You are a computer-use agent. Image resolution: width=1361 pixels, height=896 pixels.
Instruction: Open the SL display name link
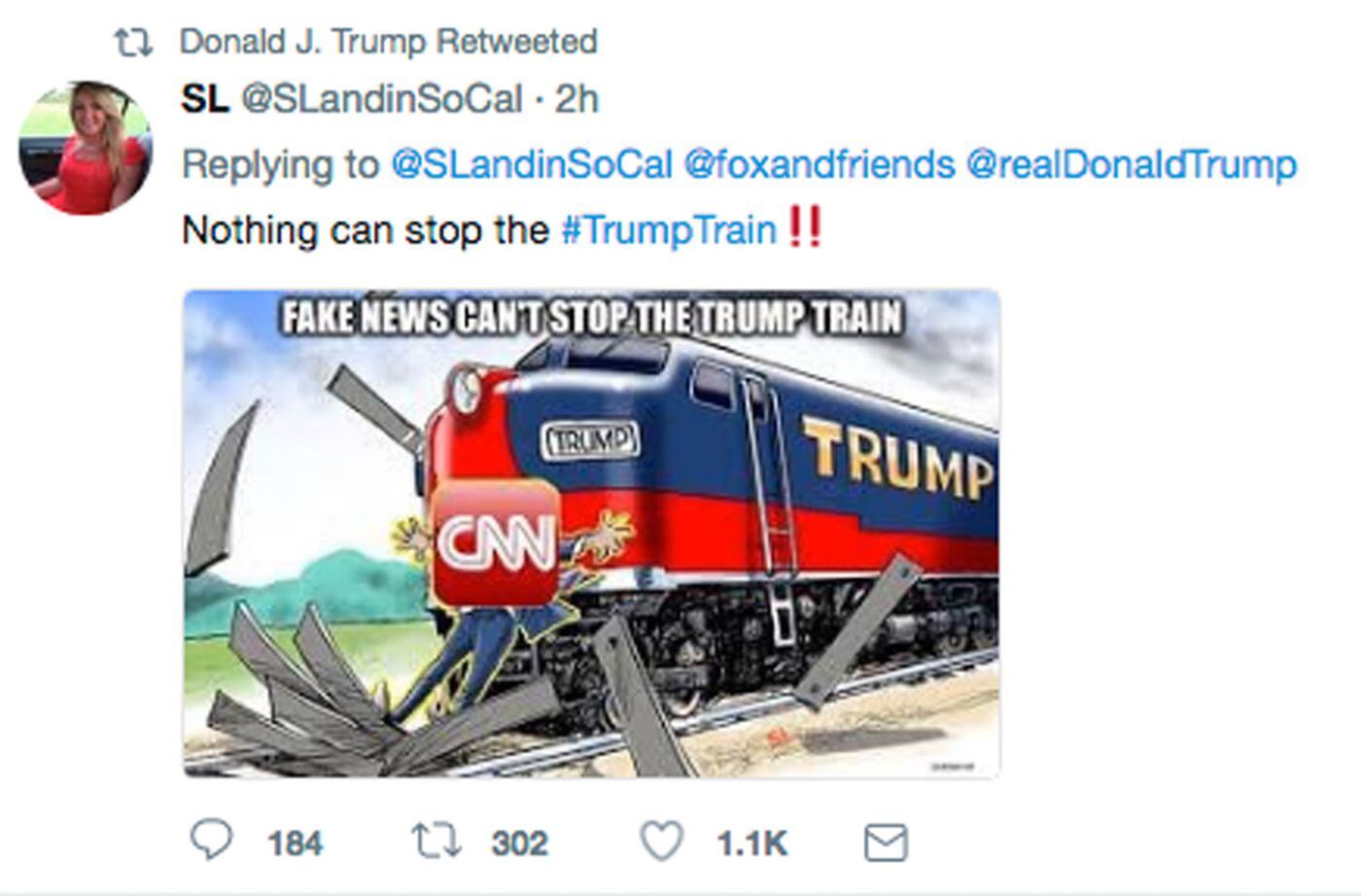(x=204, y=99)
